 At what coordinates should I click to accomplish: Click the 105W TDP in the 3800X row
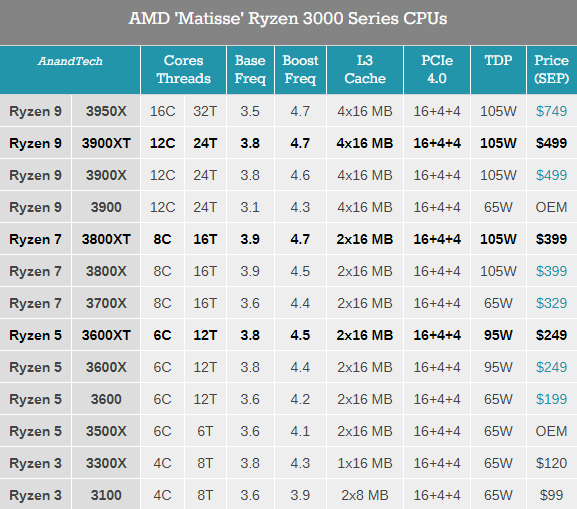coord(498,271)
